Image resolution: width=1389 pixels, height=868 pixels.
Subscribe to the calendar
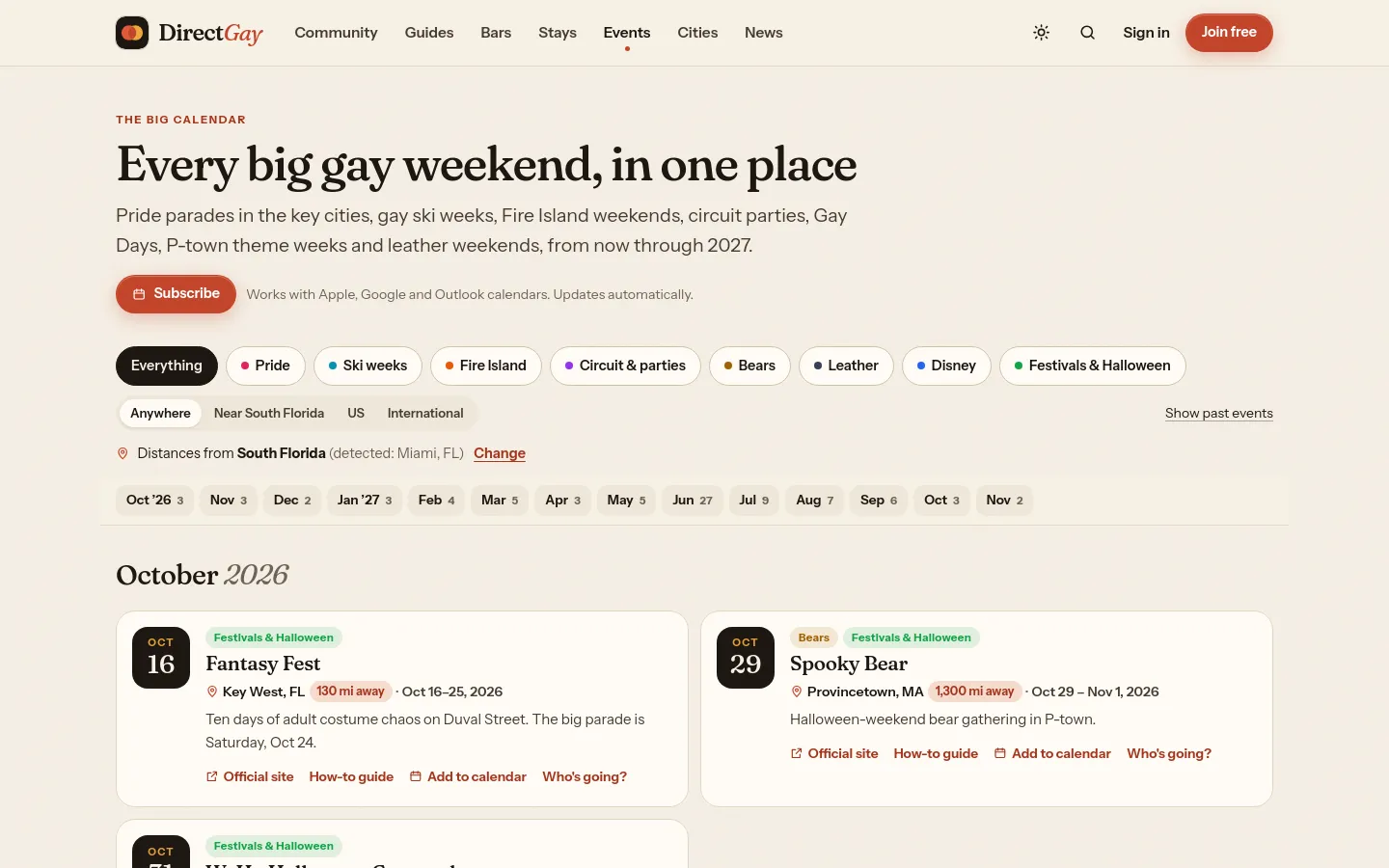click(176, 294)
